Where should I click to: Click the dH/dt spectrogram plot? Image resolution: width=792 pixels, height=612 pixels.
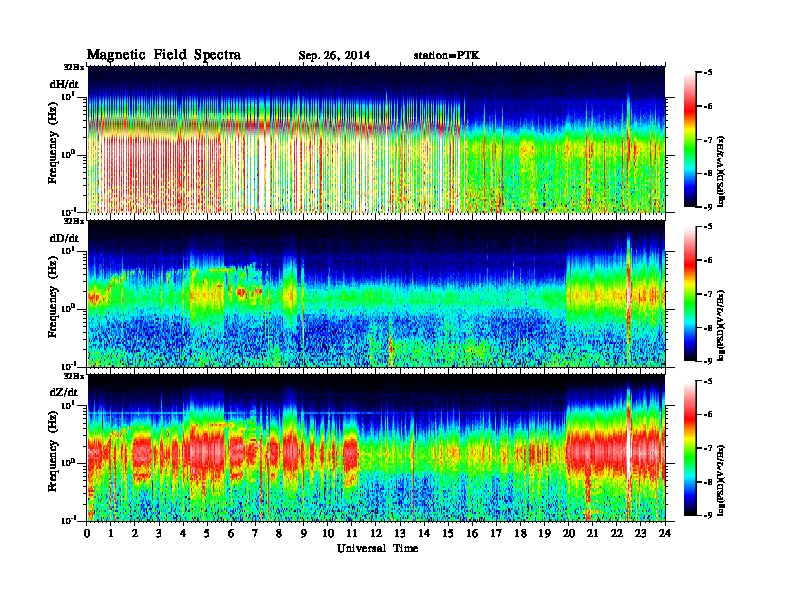pyautogui.click(x=376, y=139)
